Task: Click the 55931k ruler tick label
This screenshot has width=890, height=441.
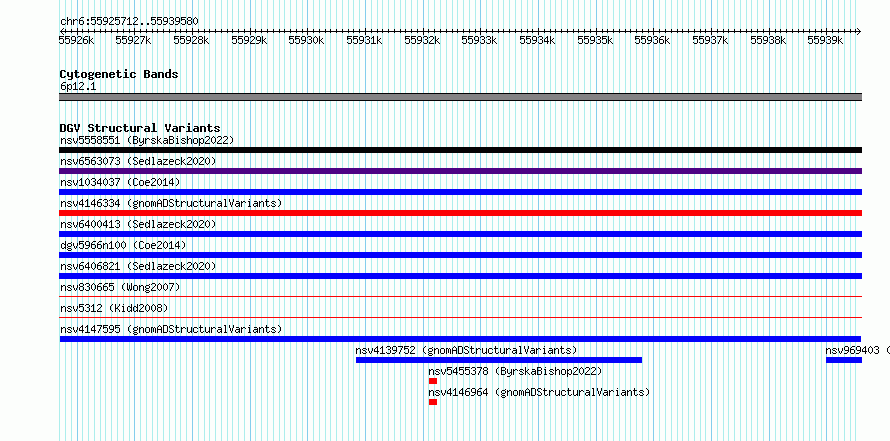Action: point(364,40)
